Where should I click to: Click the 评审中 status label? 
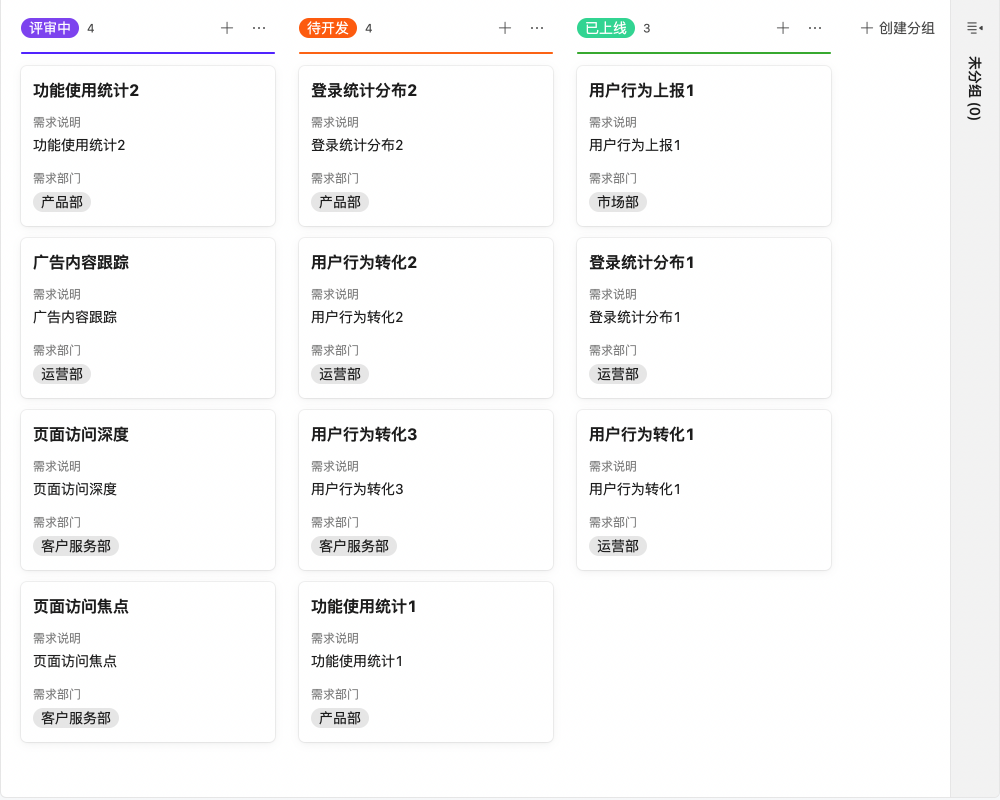pyautogui.click(x=49, y=28)
